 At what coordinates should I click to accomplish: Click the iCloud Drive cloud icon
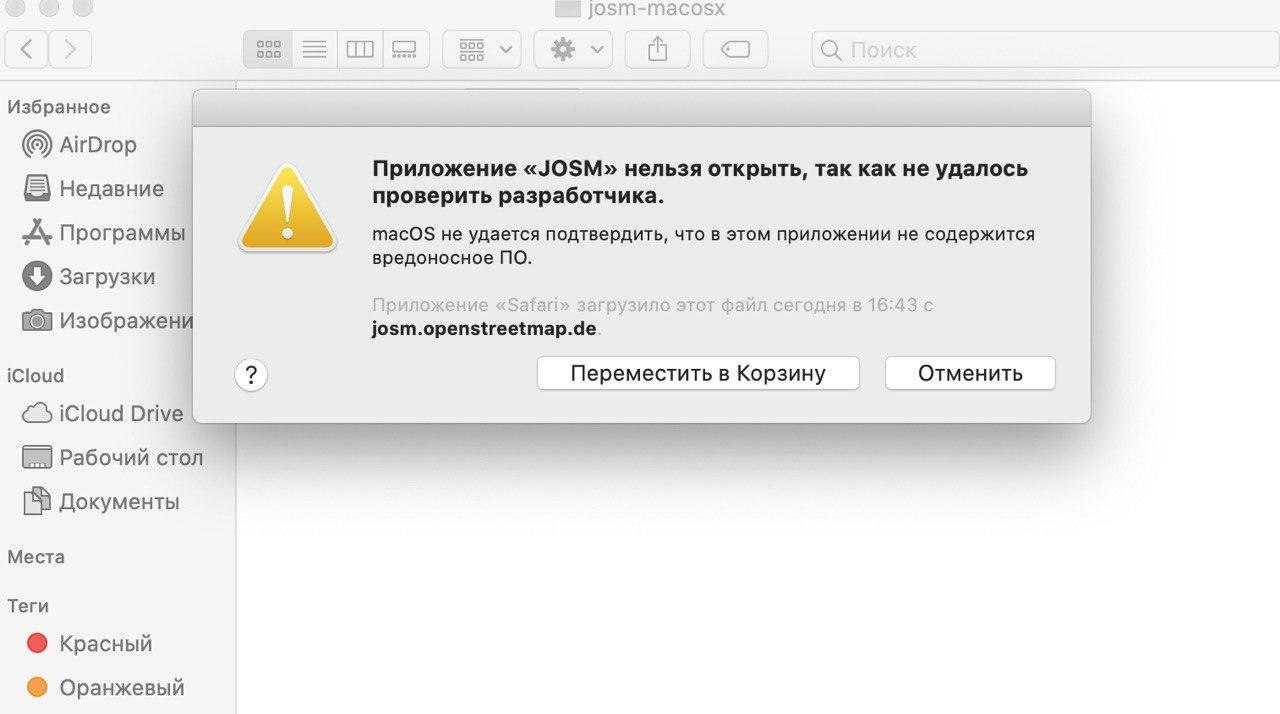(x=37, y=413)
